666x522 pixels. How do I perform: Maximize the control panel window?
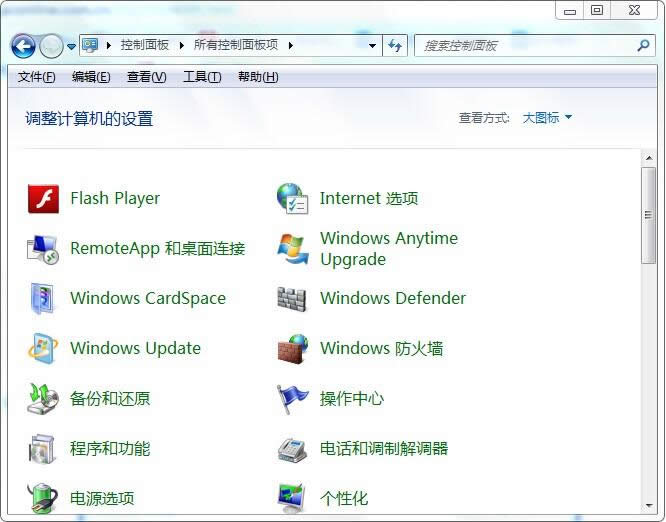(597, 11)
